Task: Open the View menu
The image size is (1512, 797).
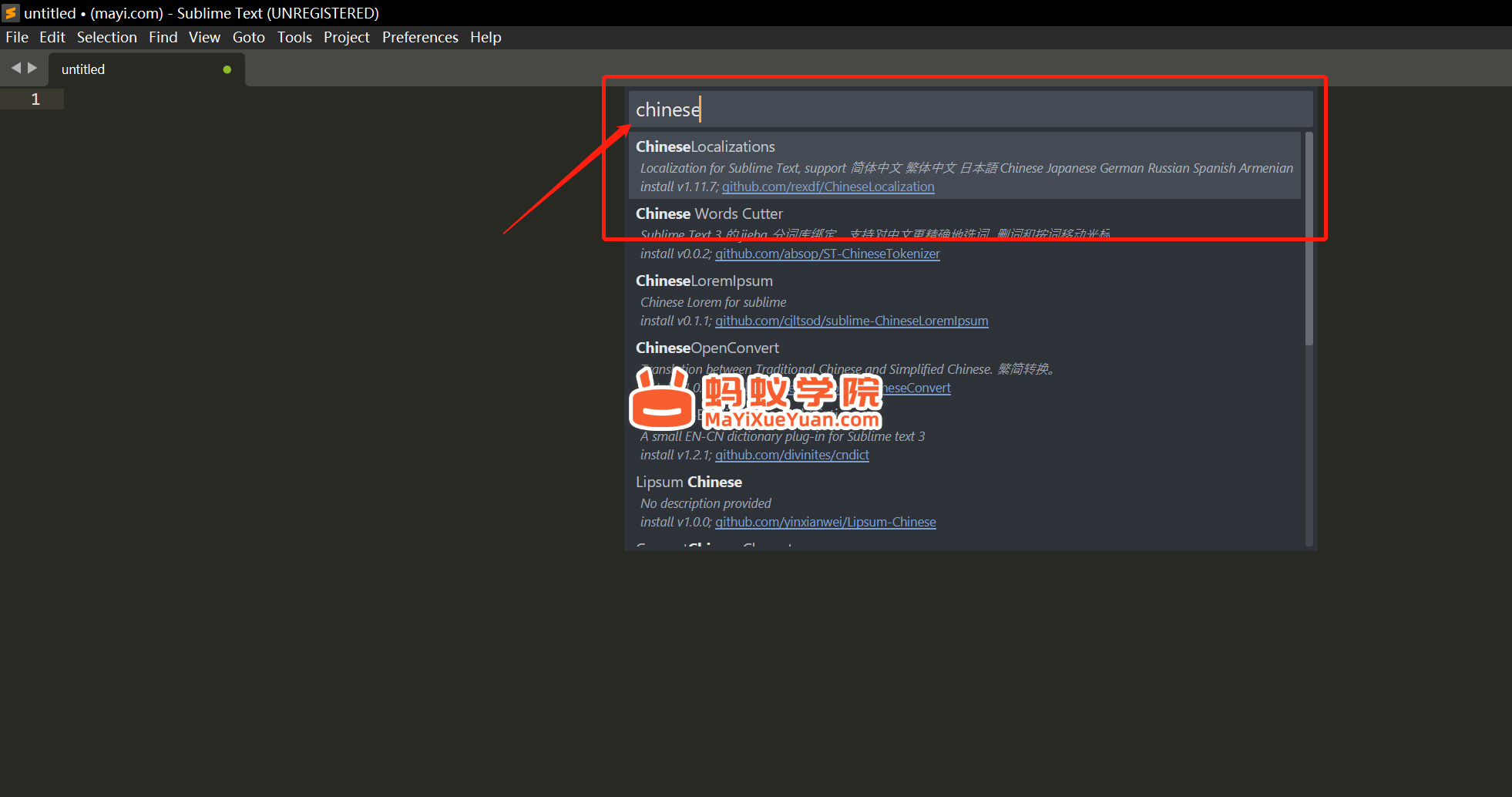Action: pyautogui.click(x=204, y=37)
